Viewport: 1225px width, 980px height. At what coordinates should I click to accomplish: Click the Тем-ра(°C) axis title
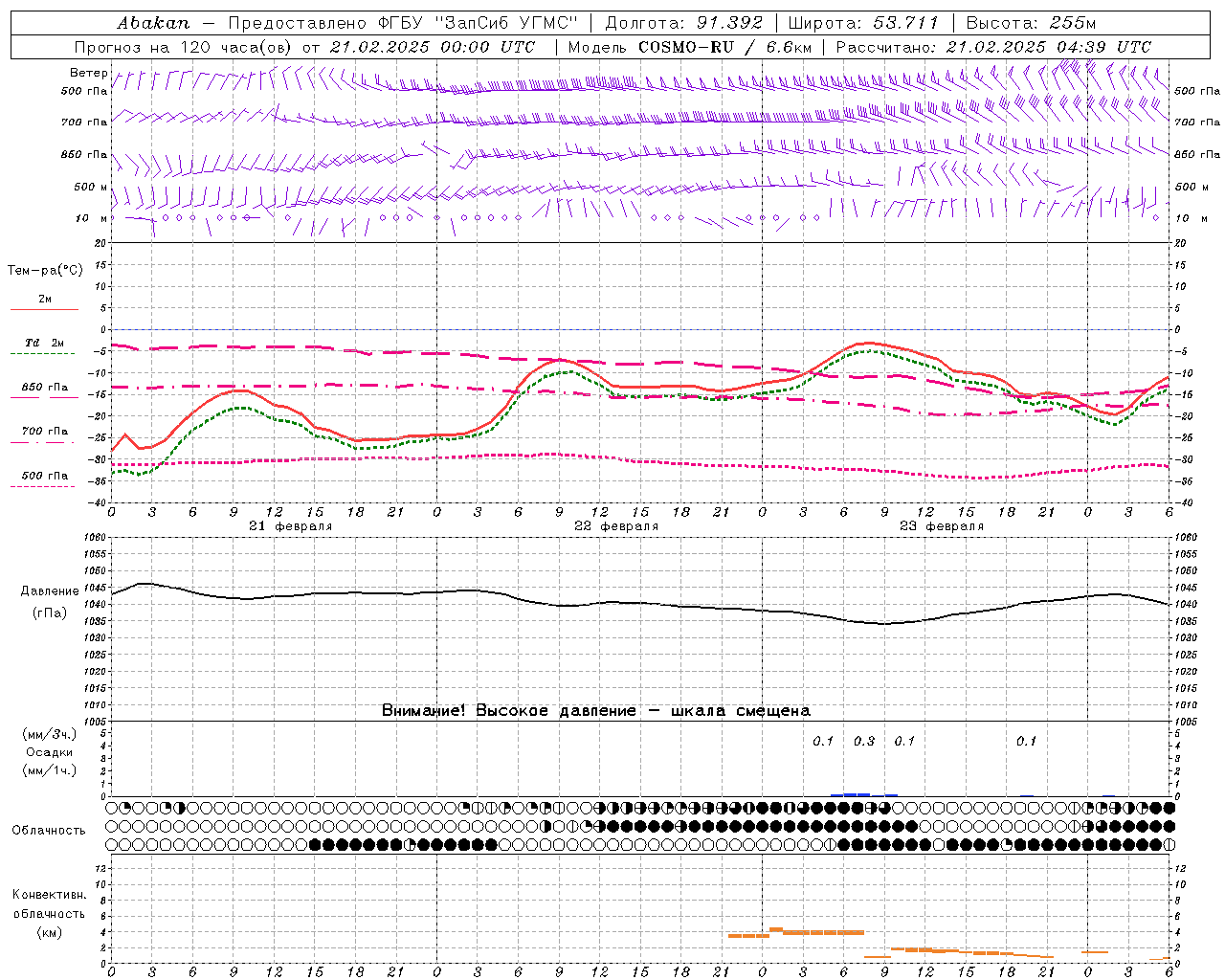pos(45,271)
